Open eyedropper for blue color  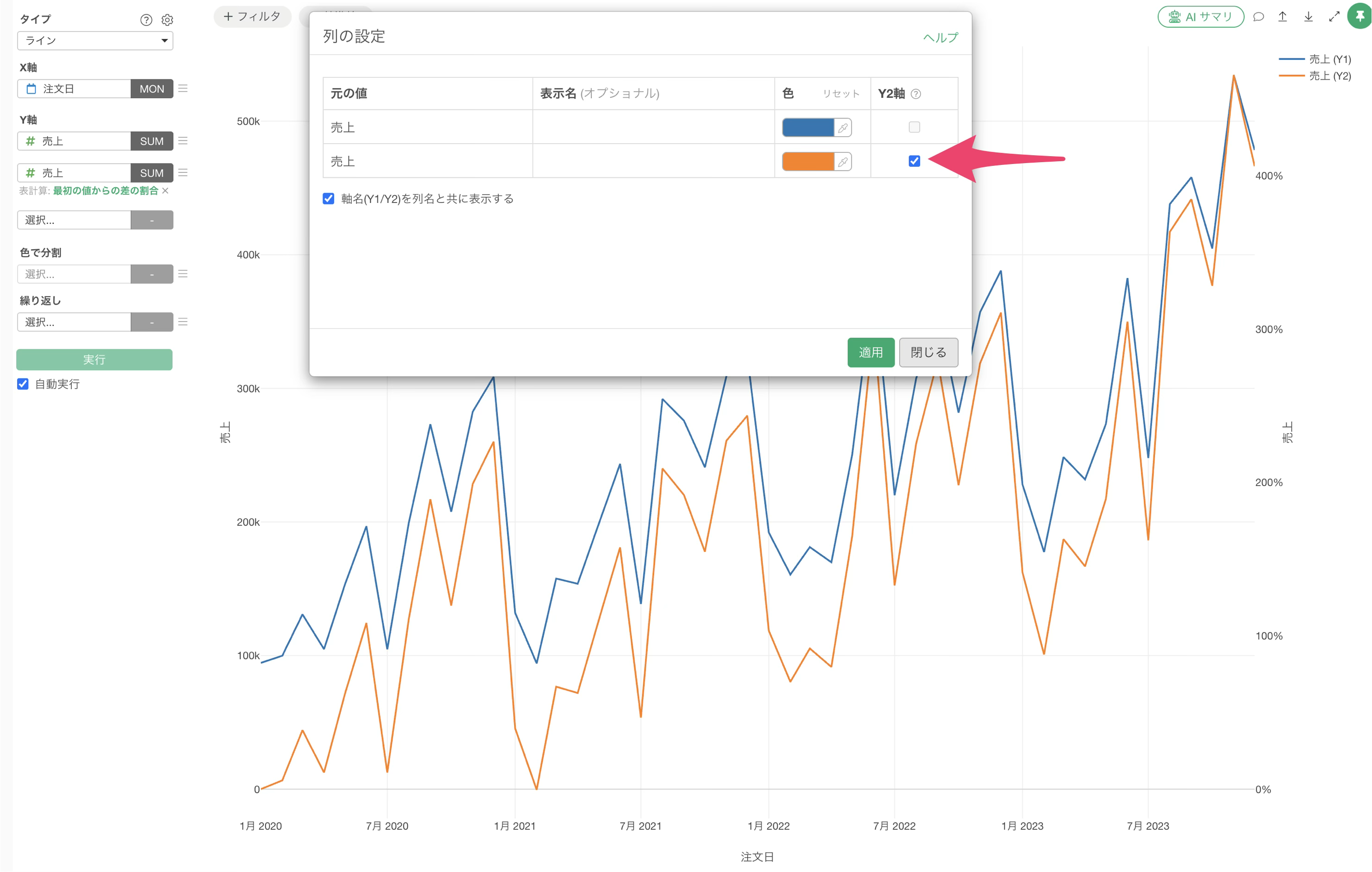pyautogui.click(x=843, y=127)
